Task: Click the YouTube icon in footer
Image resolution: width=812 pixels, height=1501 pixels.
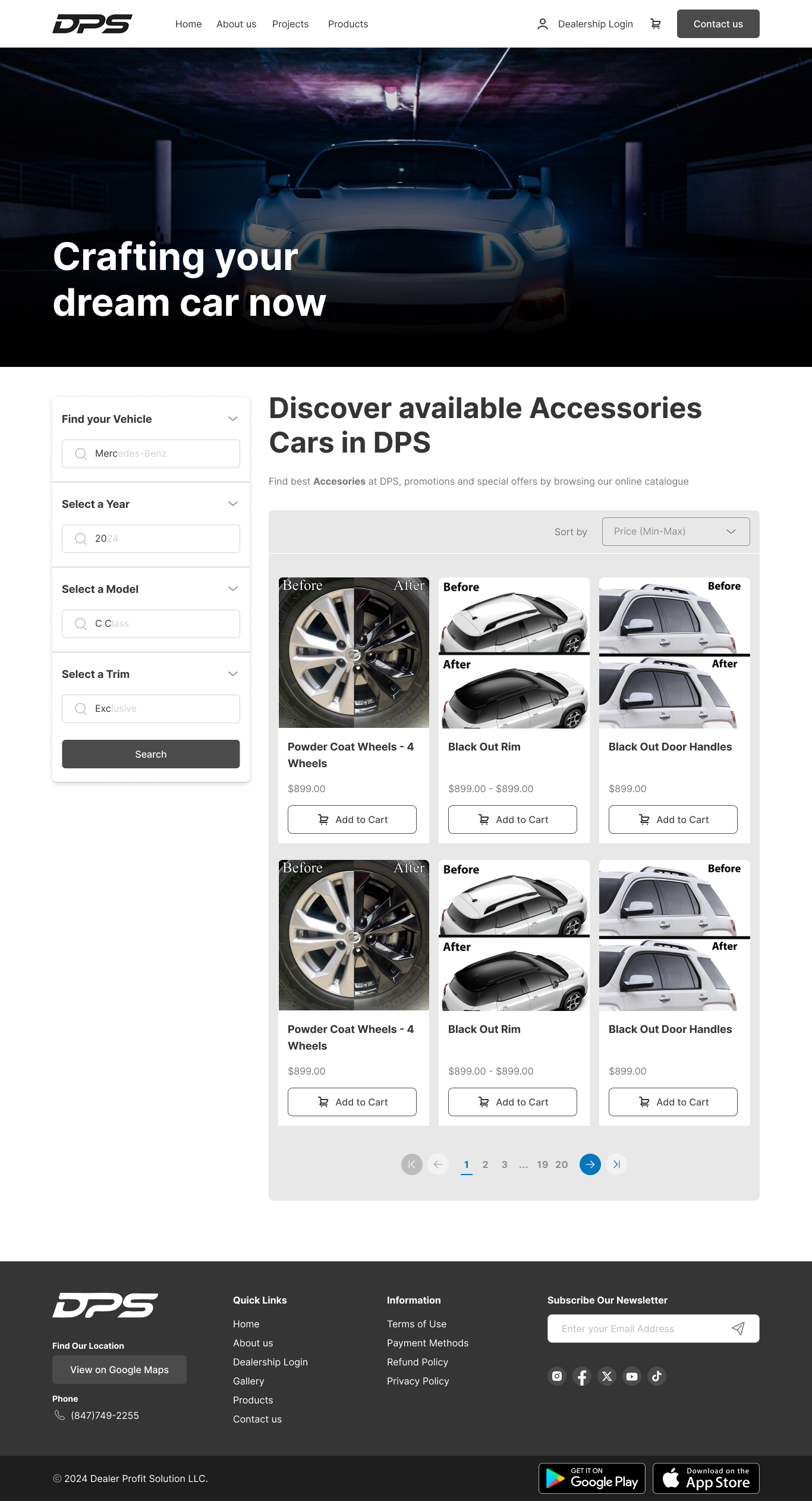Action: pos(632,1376)
